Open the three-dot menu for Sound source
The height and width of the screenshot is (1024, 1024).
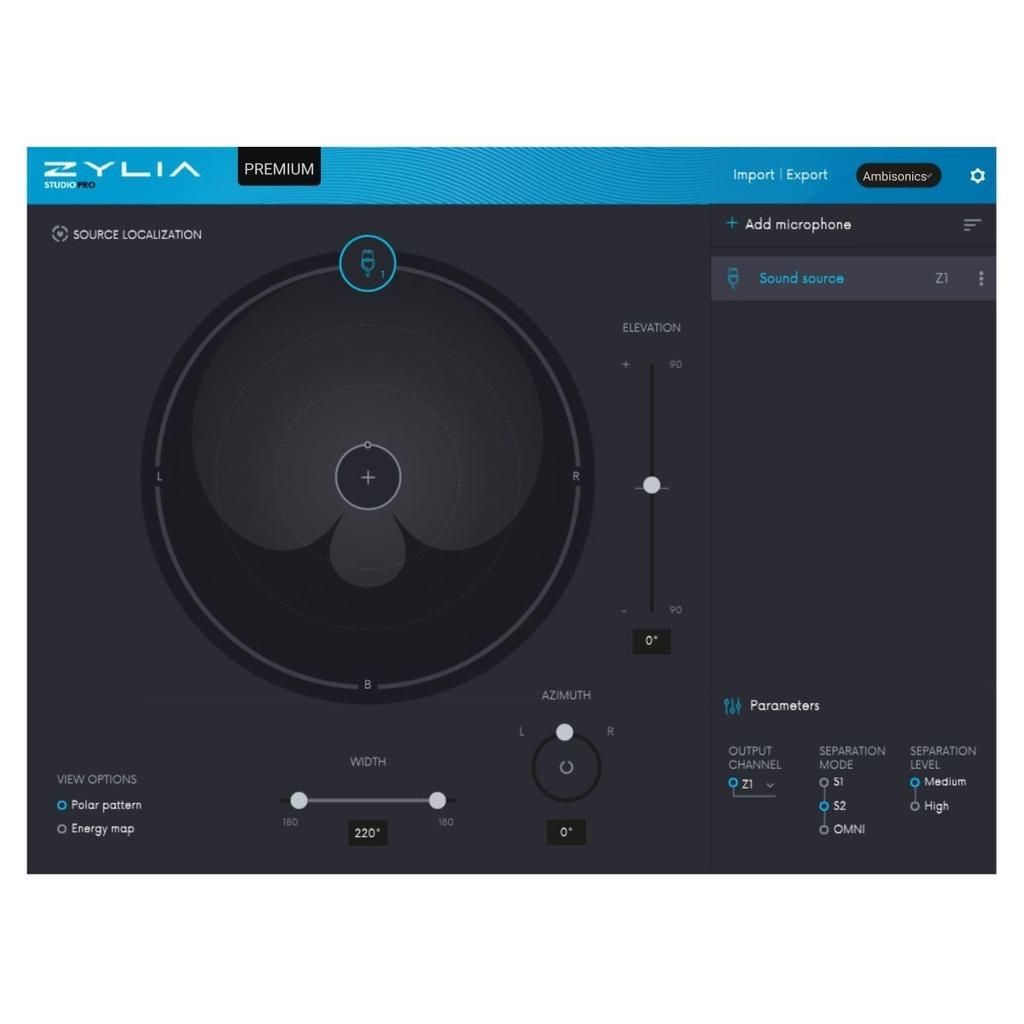click(980, 279)
